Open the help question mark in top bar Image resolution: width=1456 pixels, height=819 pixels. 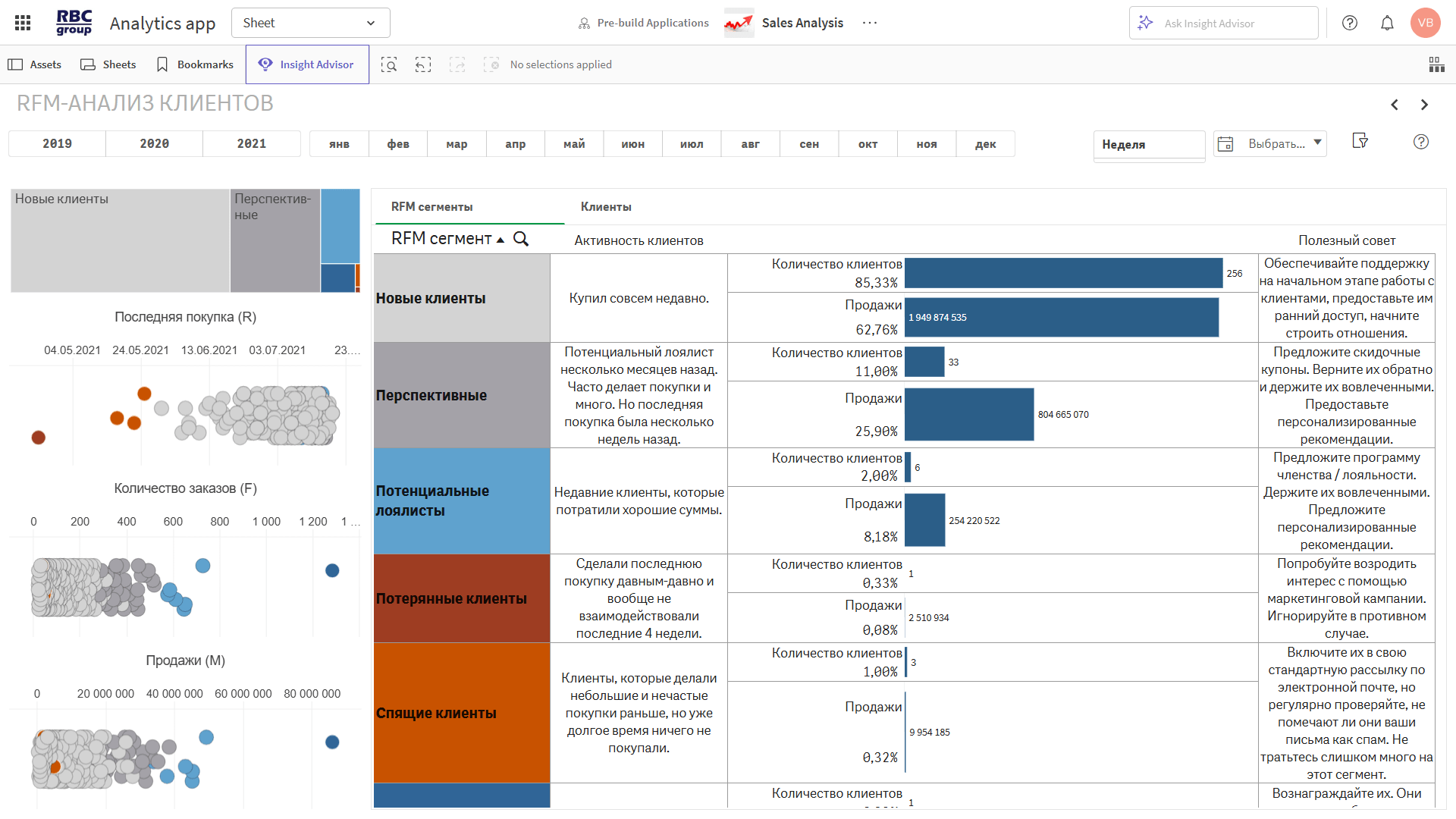pyautogui.click(x=1350, y=23)
